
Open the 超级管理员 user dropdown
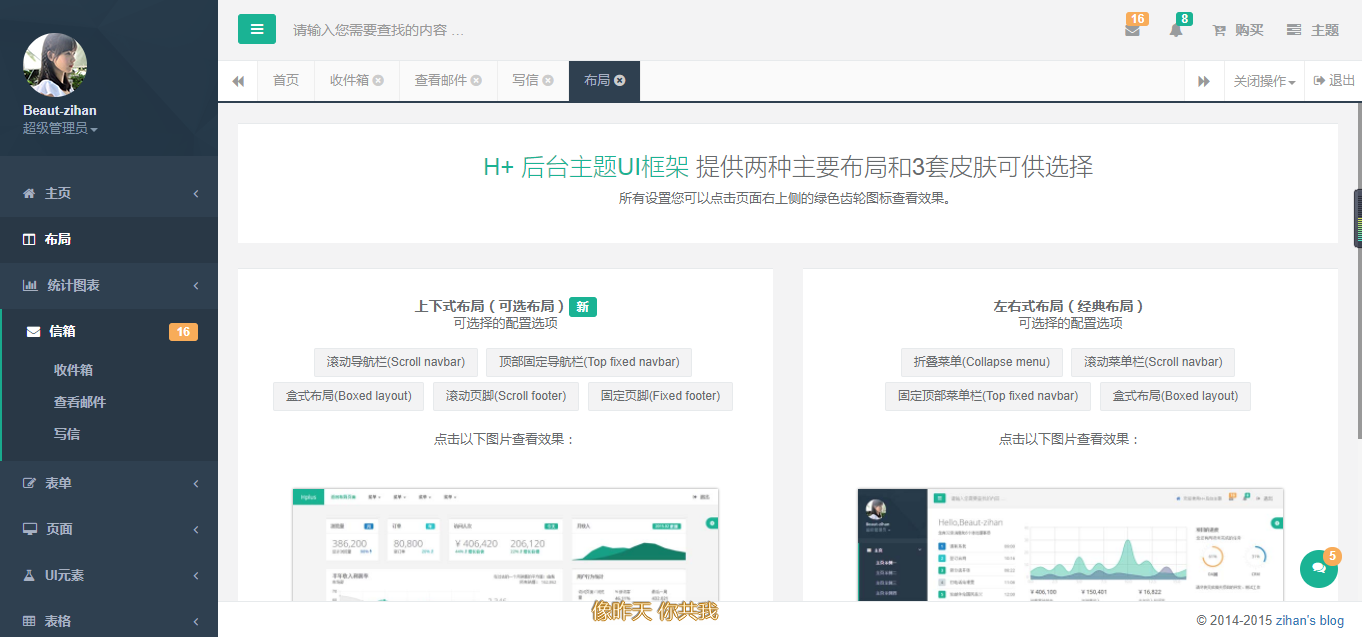60,128
